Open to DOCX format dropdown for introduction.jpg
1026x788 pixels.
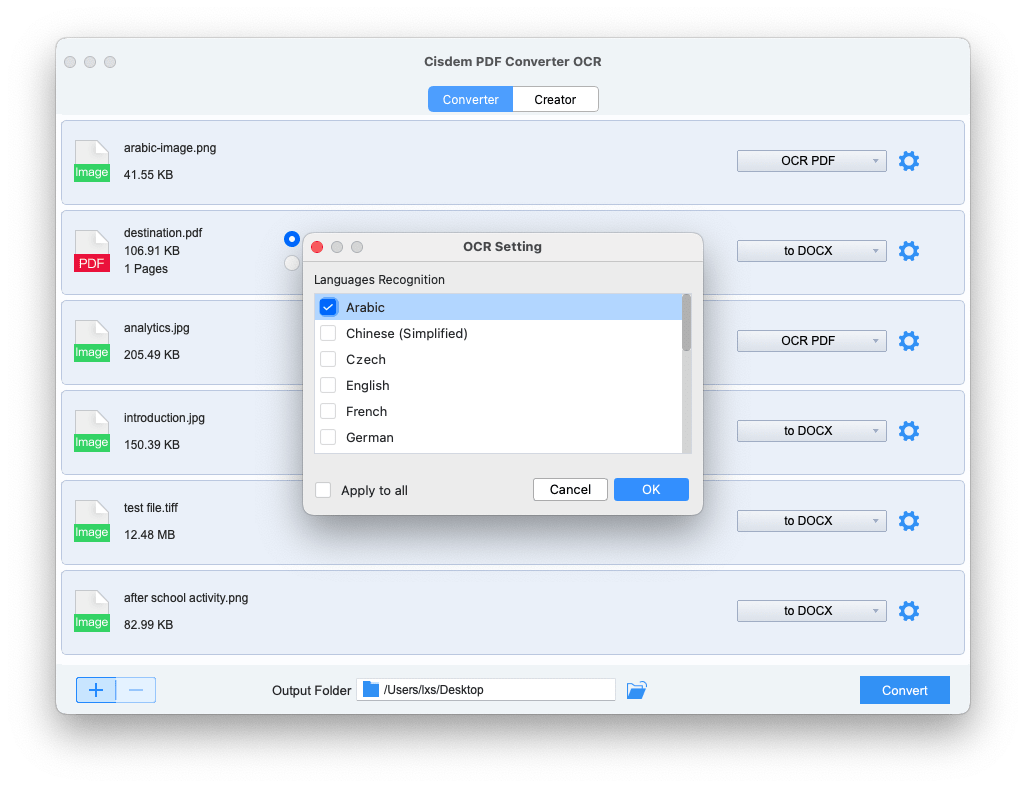click(811, 431)
